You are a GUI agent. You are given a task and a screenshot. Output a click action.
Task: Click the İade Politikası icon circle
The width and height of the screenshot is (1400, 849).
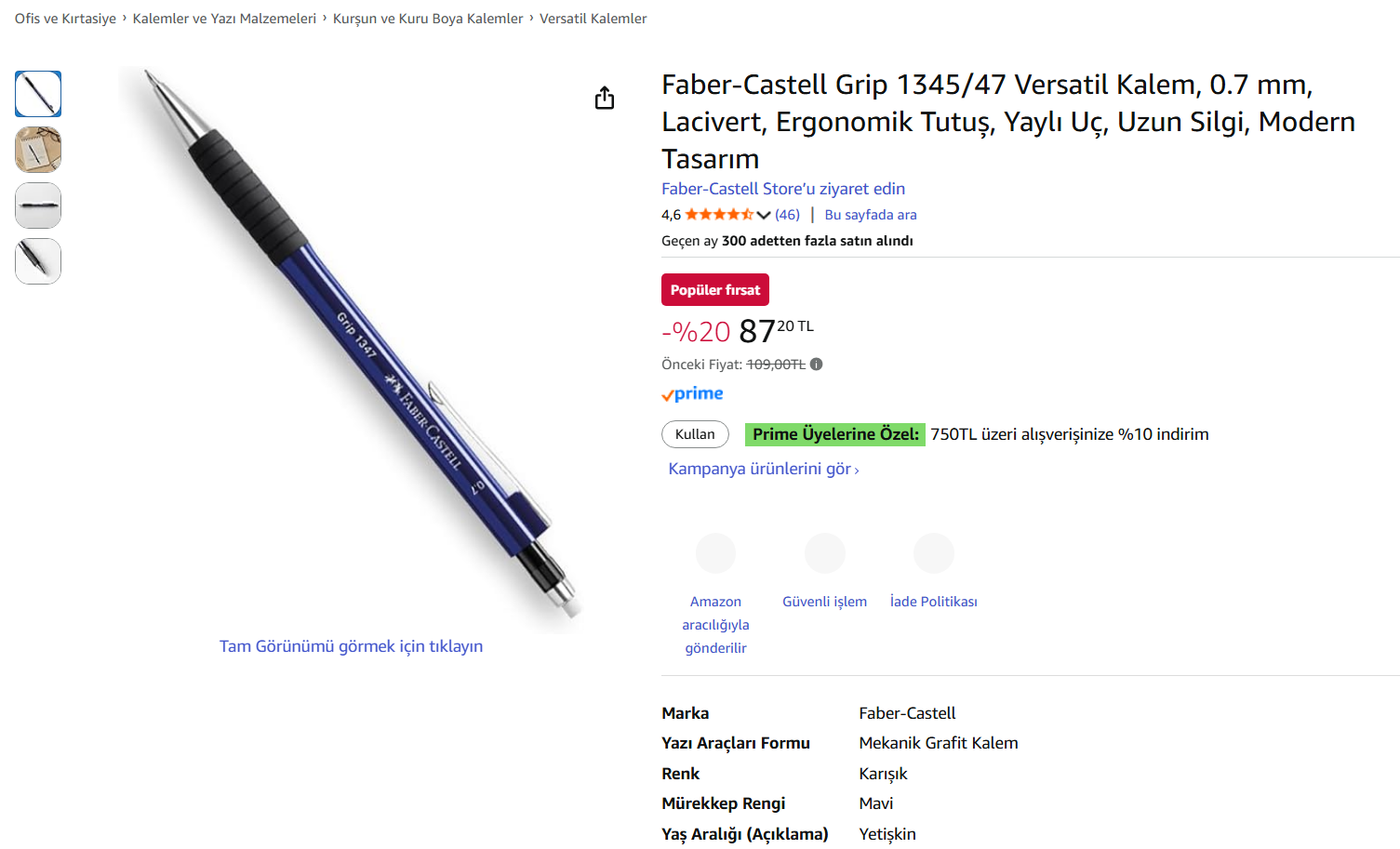pos(933,553)
